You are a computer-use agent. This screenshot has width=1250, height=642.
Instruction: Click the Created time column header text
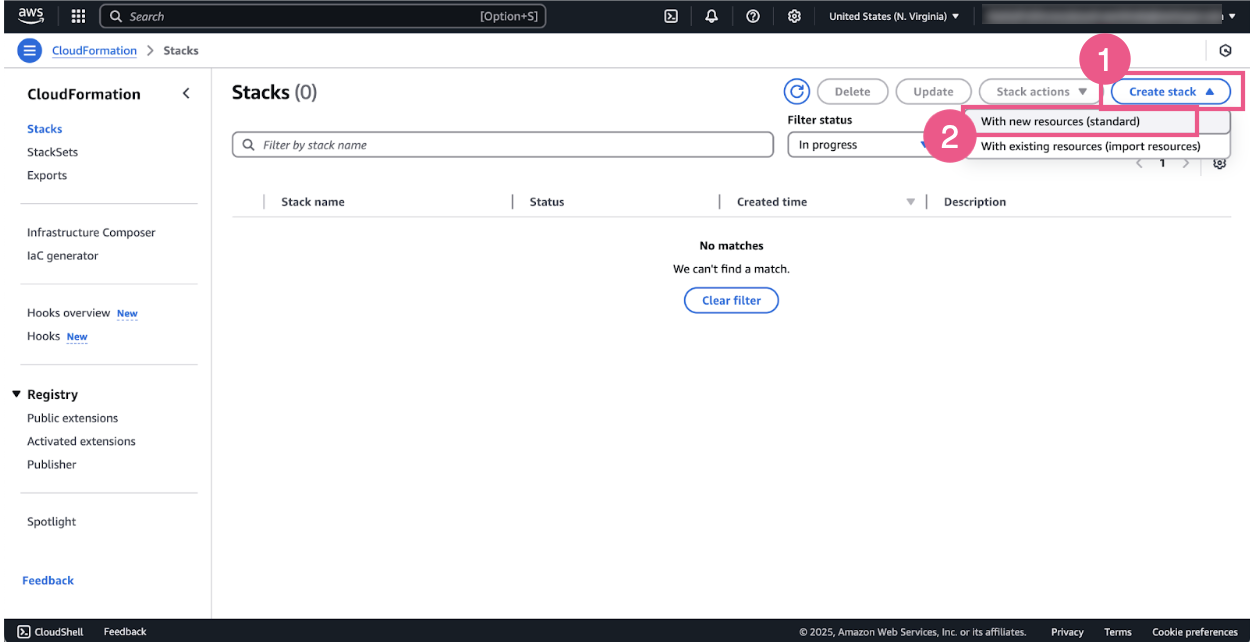pyautogui.click(x=772, y=202)
